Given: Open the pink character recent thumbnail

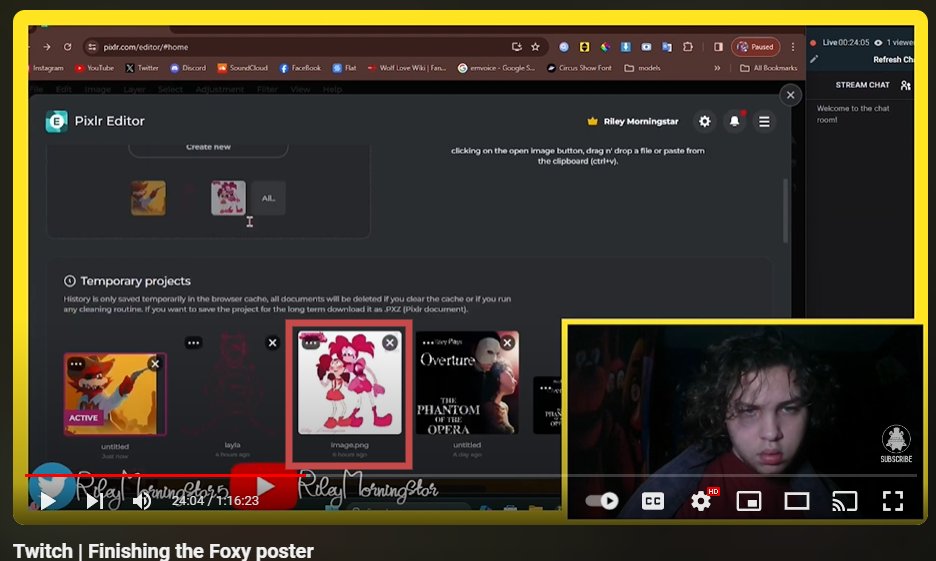Looking at the screenshot, I should [228, 198].
